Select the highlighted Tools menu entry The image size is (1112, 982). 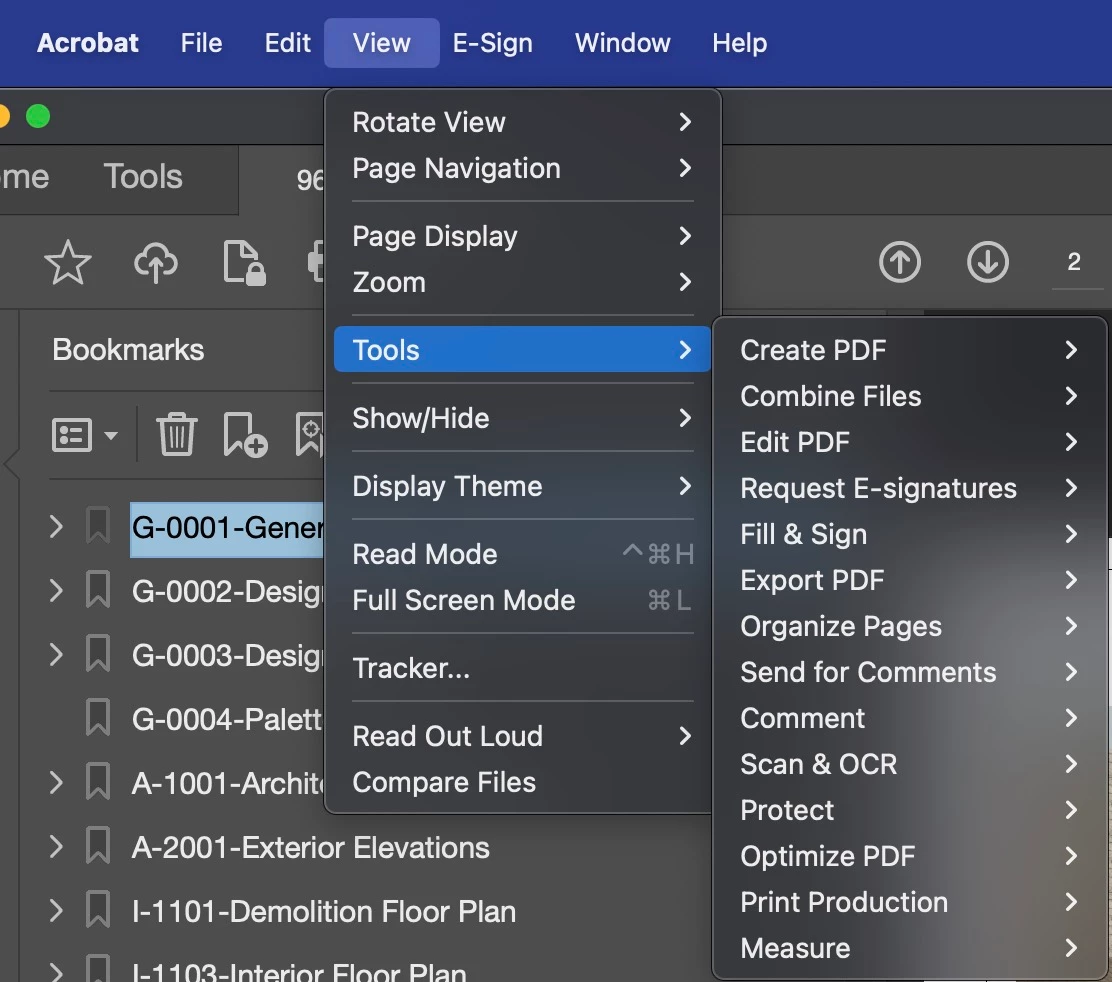(x=523, y=350)
